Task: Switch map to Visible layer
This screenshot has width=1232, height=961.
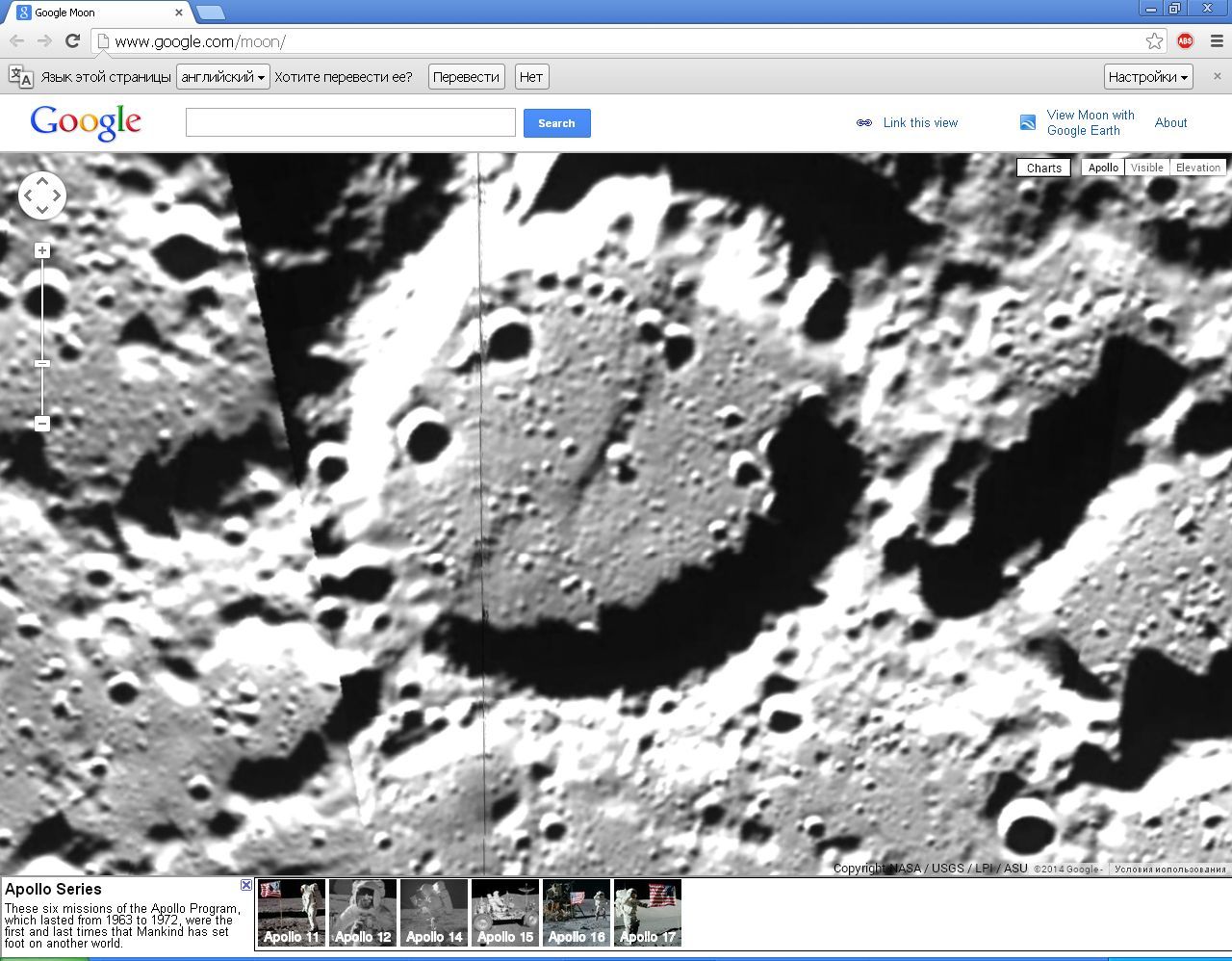Action: coord(1146,168)
